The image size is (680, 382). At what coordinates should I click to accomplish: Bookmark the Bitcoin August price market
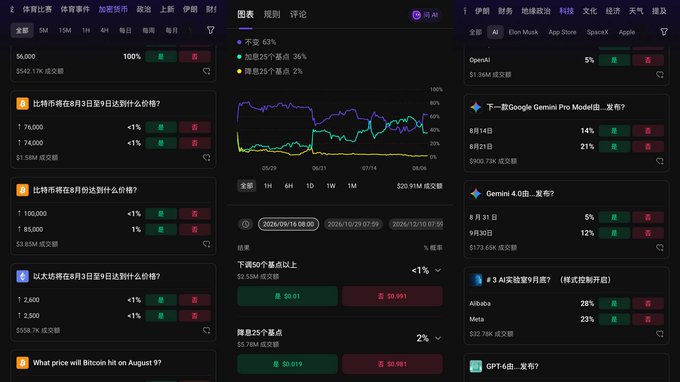click(x=206, y=244)
